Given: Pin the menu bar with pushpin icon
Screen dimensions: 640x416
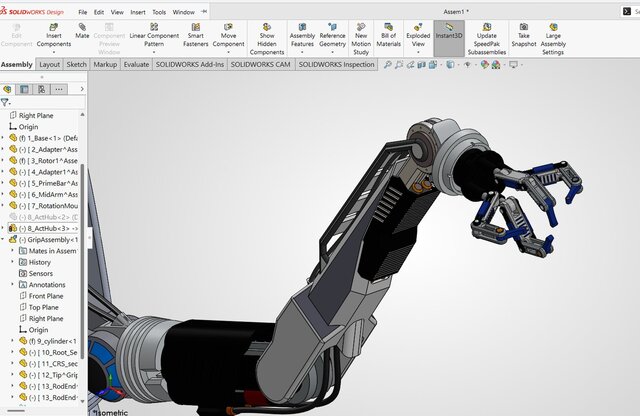Looking at the screenshot, I should (x=204, y=11).
